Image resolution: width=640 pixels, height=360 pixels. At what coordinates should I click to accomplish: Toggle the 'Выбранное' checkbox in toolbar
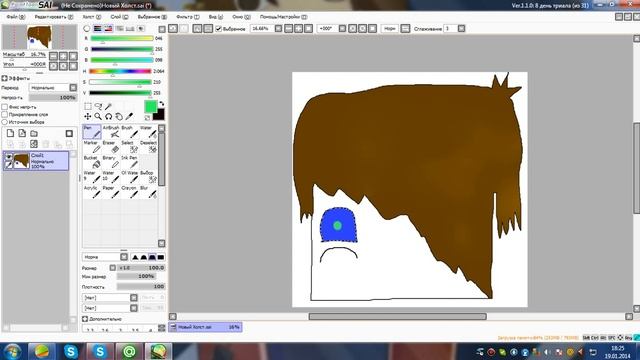coord(218,29)
